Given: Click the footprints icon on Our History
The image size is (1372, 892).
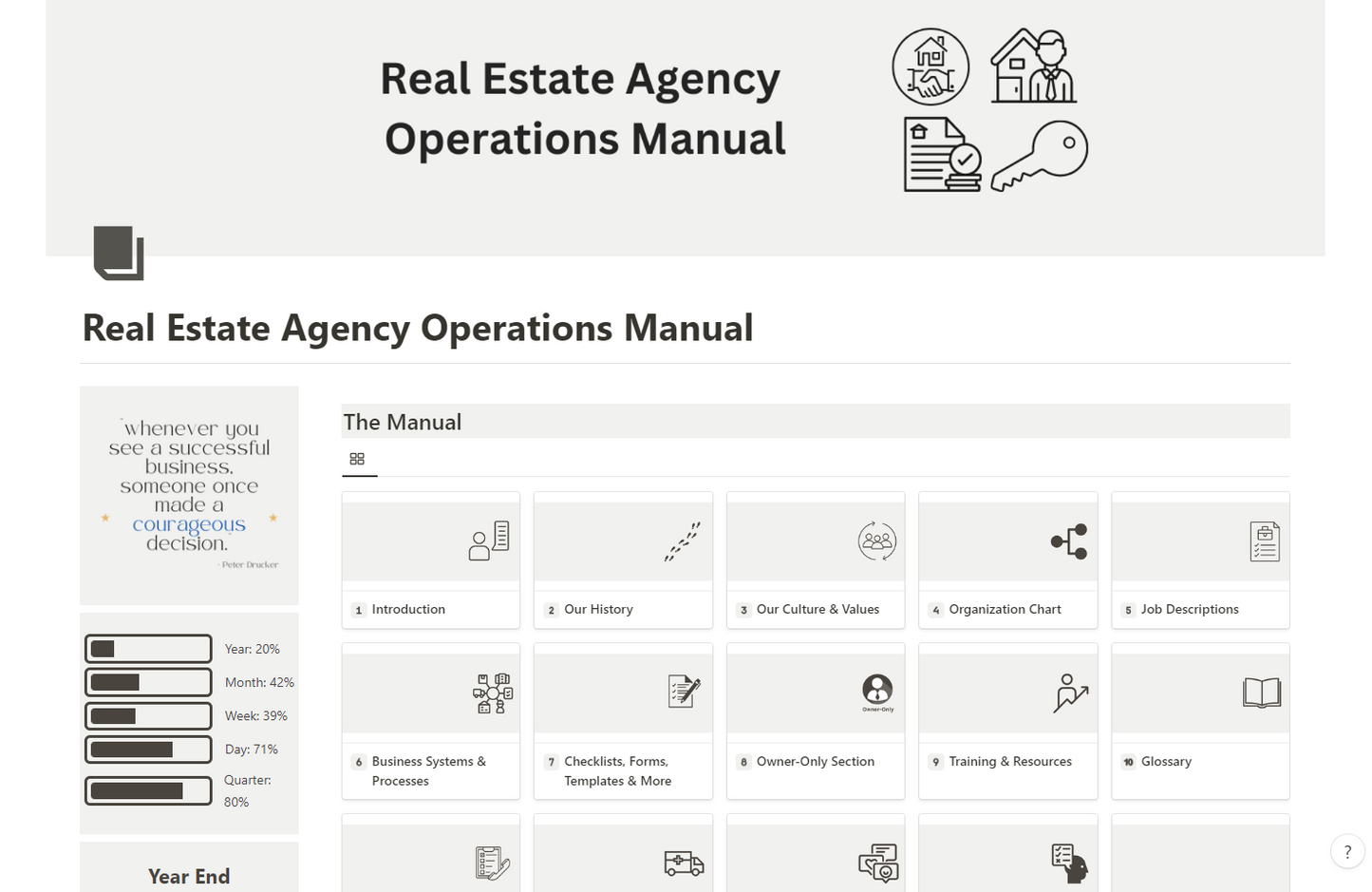Looking at the screenshot, I should click(x=682, y=541).
